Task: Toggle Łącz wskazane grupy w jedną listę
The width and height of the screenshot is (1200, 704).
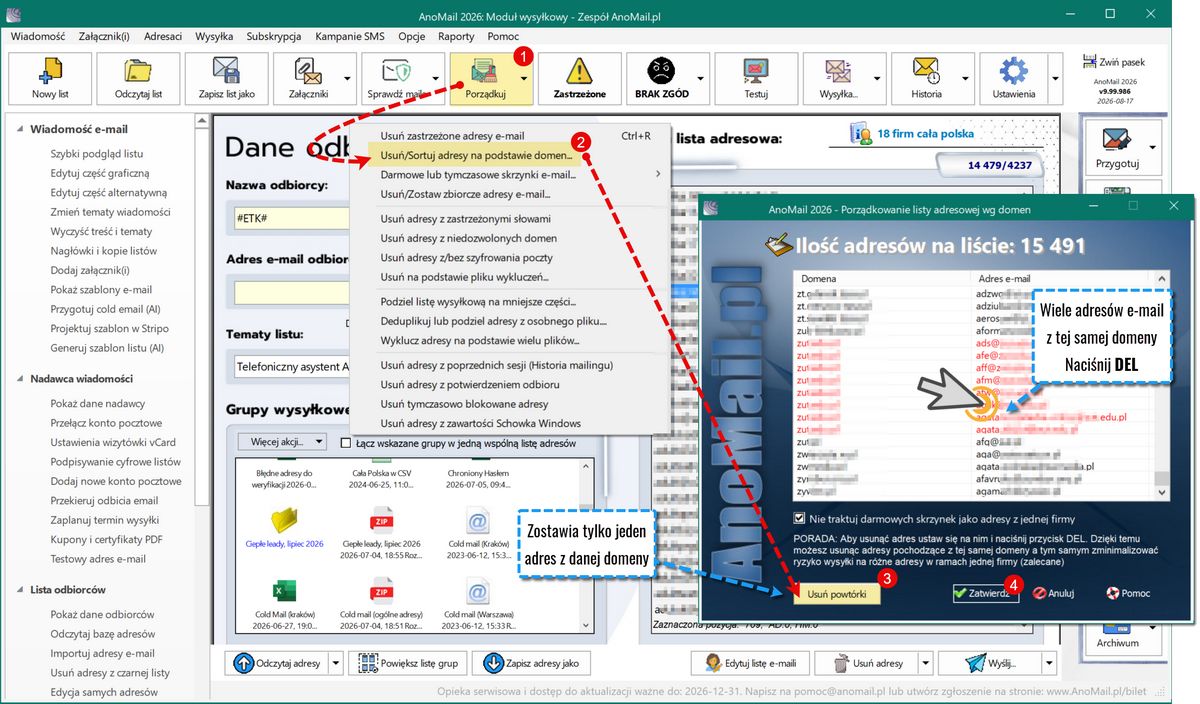Action: [x=346, y=443]
